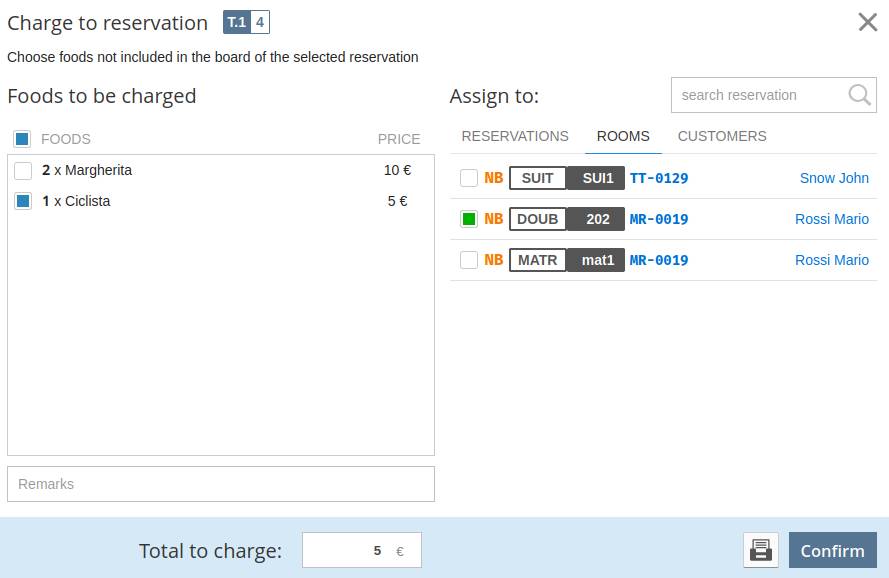889x578 pixels.
Task: Select the SUIT SUI1 room checkbox
Action: pyautogui.click(x=469, y=178)
